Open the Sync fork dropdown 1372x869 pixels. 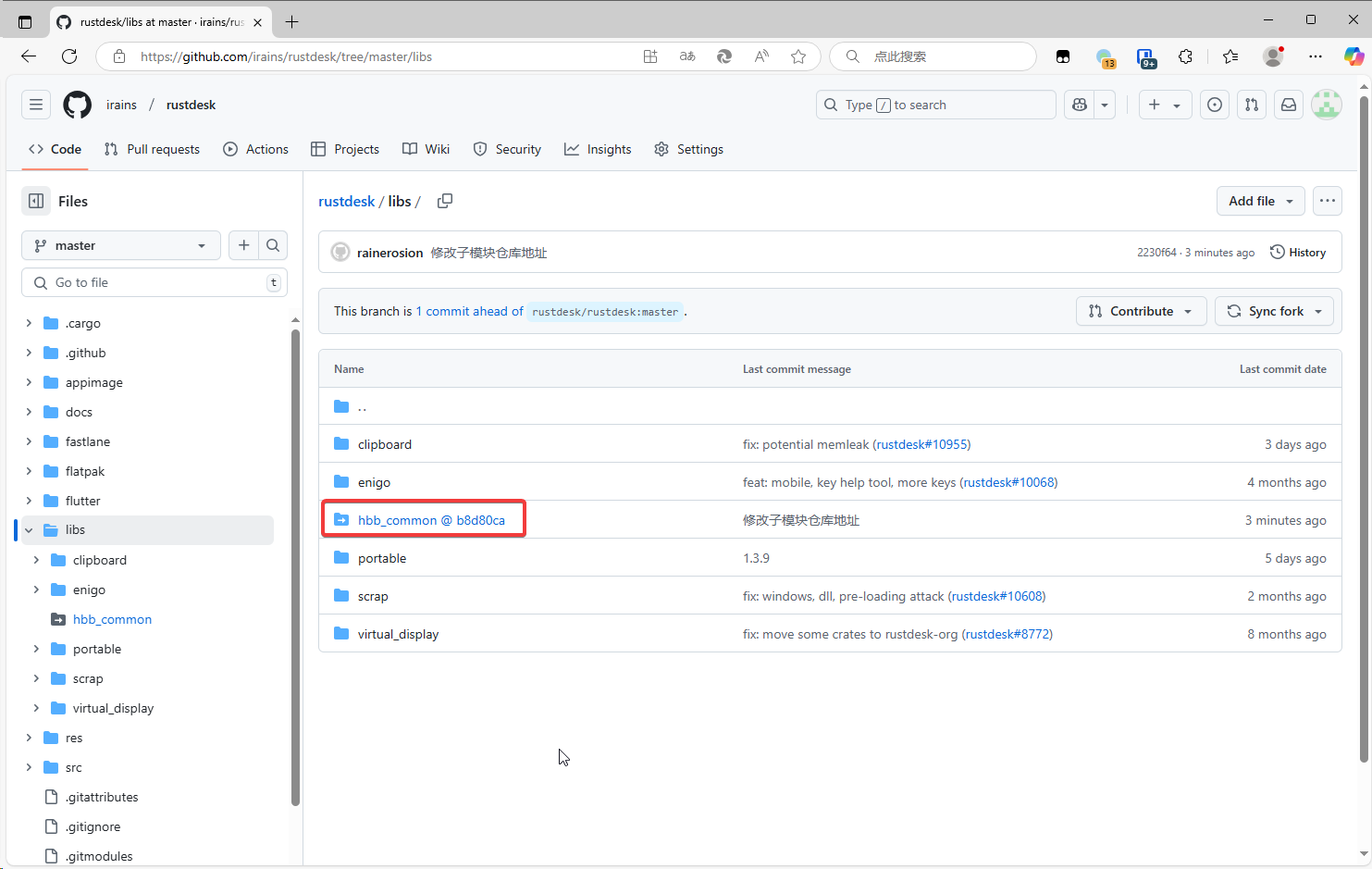tap(1274, 311)
